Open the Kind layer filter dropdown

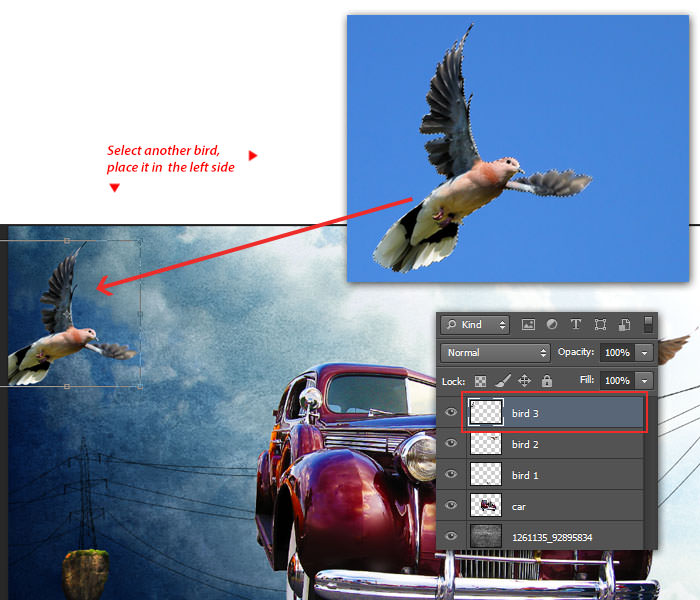pyautogui.click(x=475, y=325)
